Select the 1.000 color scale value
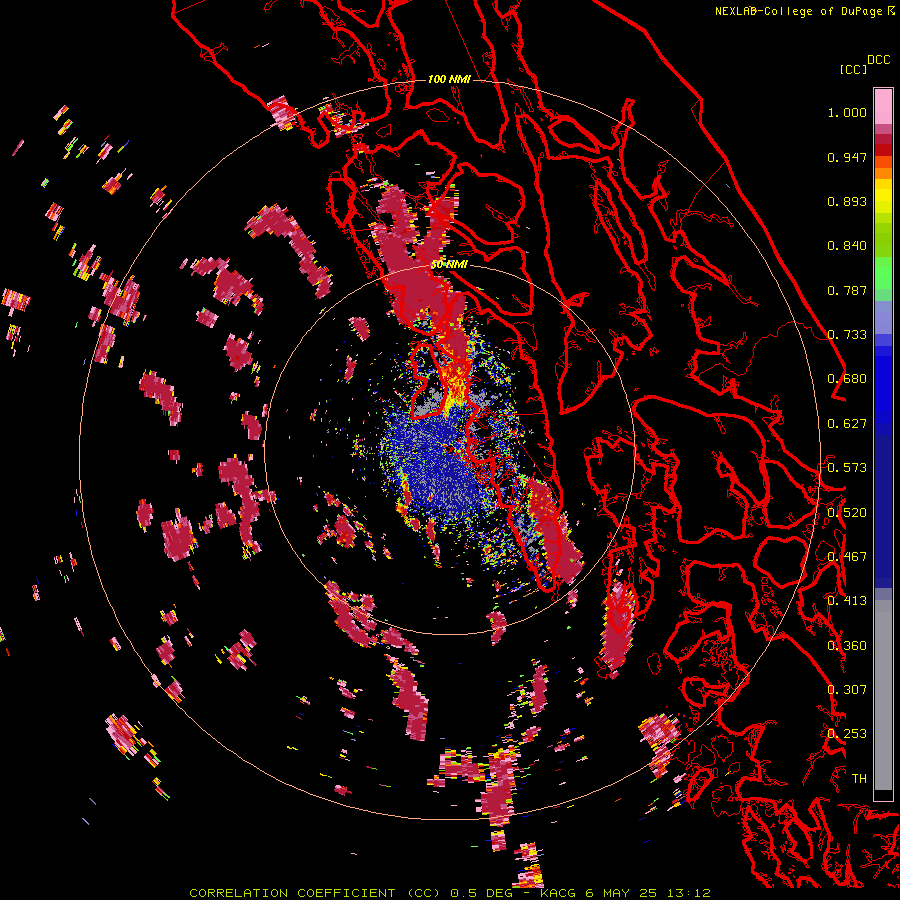 pos(847,112)
